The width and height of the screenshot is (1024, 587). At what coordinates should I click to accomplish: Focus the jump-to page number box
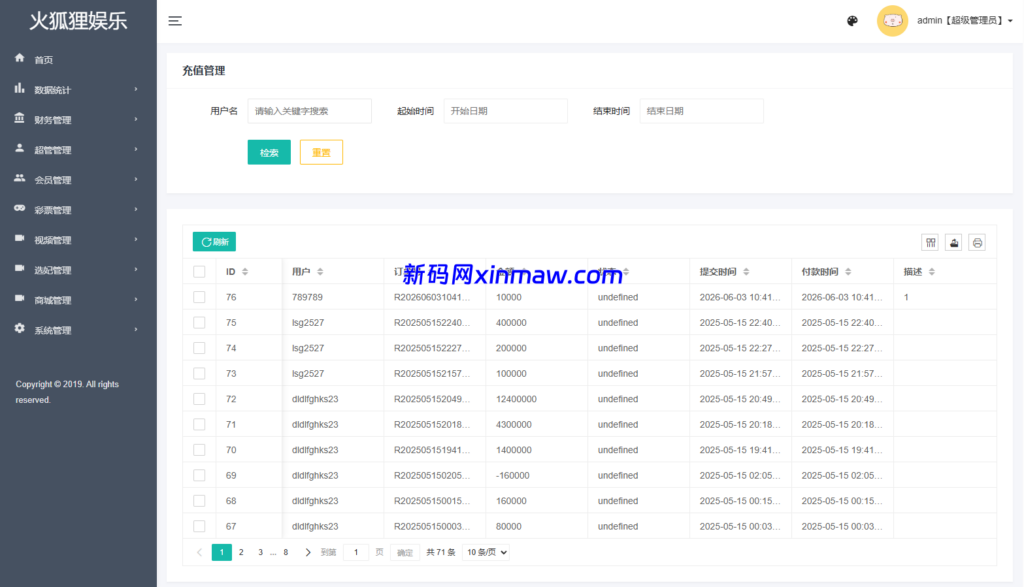point(356,552)
